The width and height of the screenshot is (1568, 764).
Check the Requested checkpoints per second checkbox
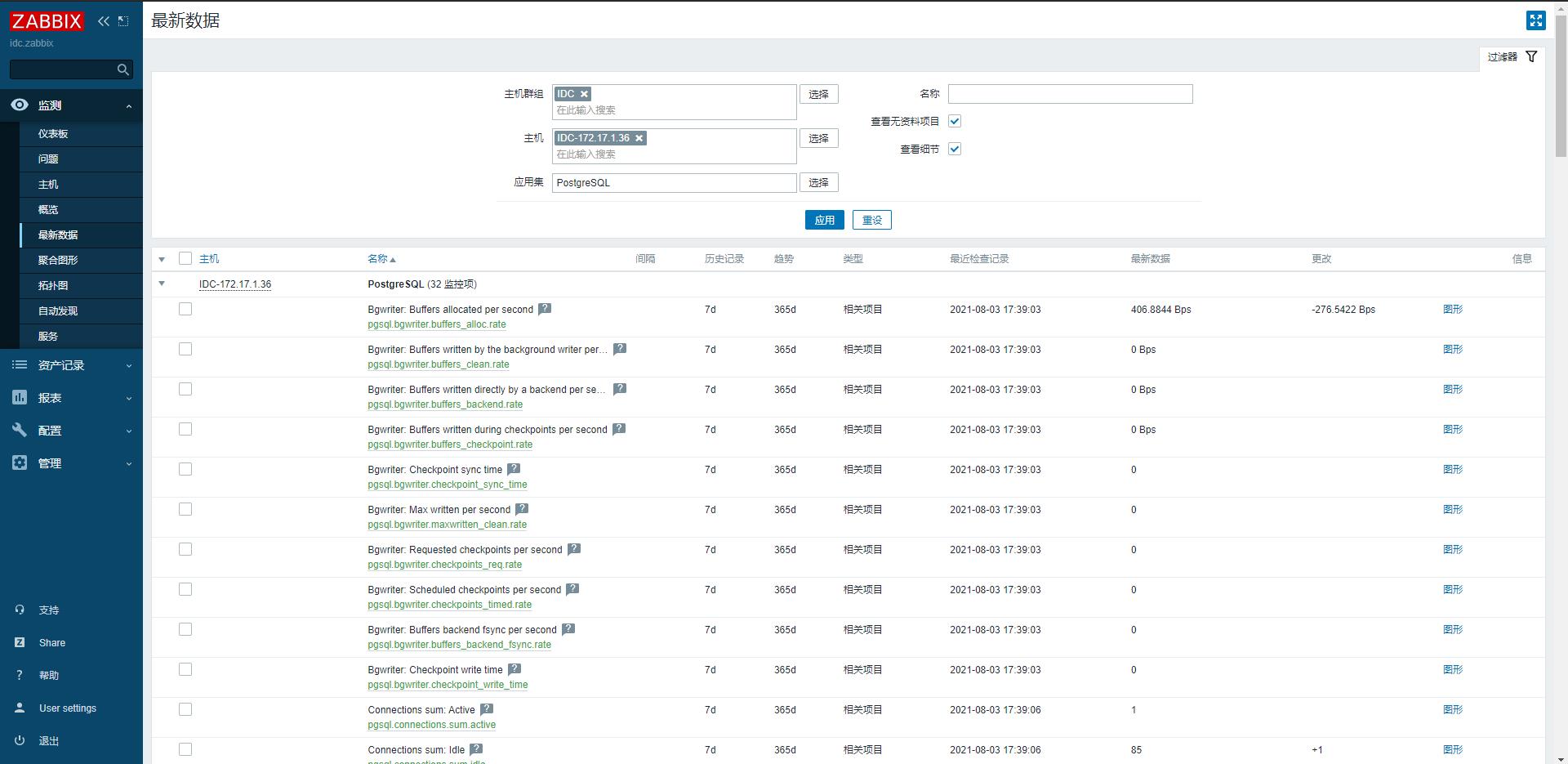[185, 549]
